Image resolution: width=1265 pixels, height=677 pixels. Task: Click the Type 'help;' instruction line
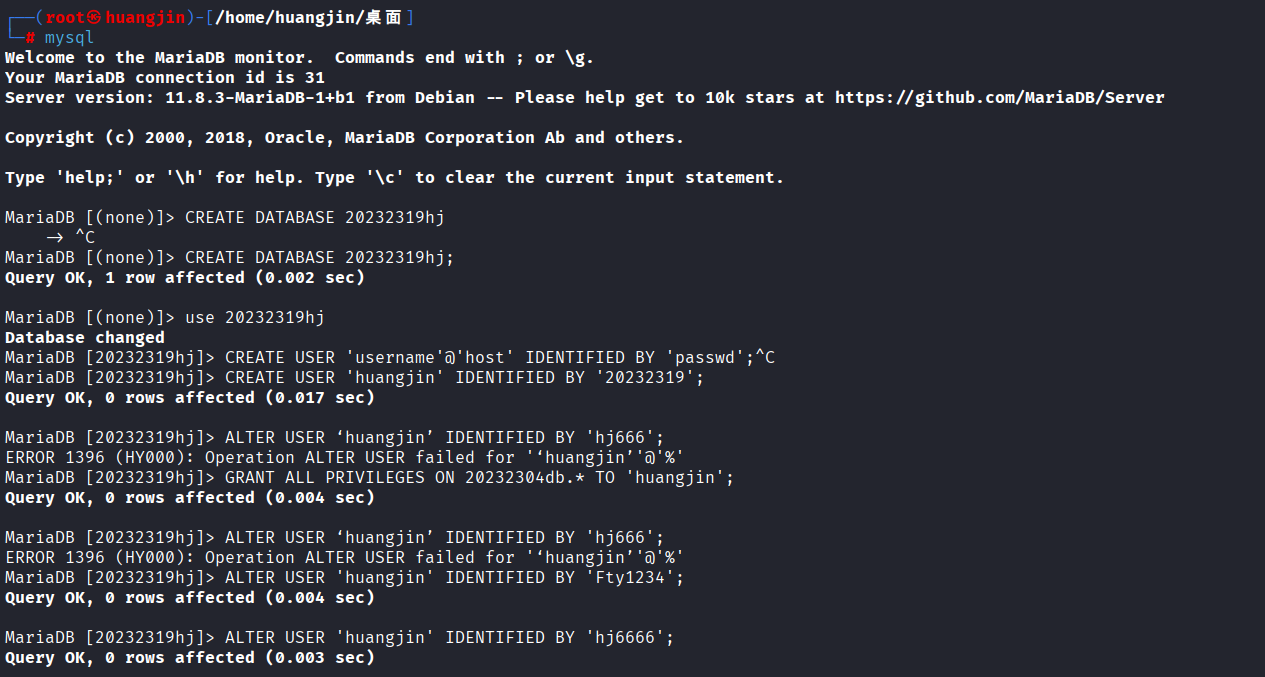[x=394, y=178]
